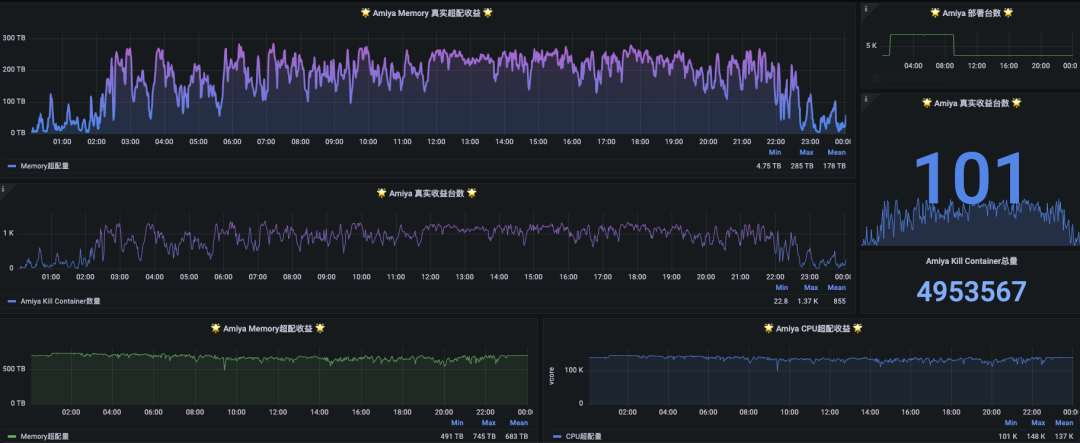Click the 148 K max value
The width and height of the screenshot is (1080, 443).
click(1037, 436)
